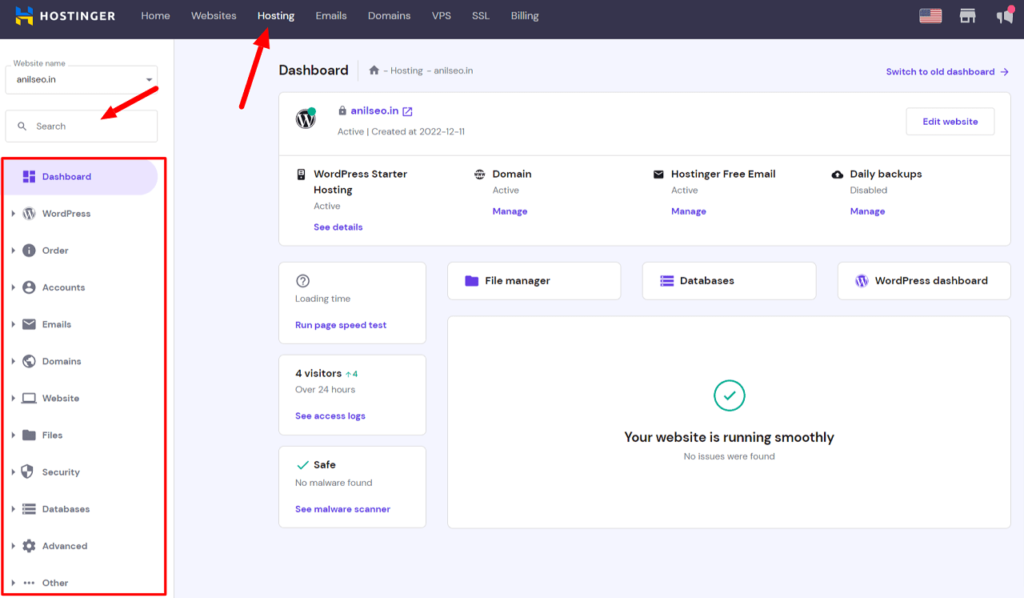Click inside the sidebar Search field

pyautogui.click(x=80, y=125)
